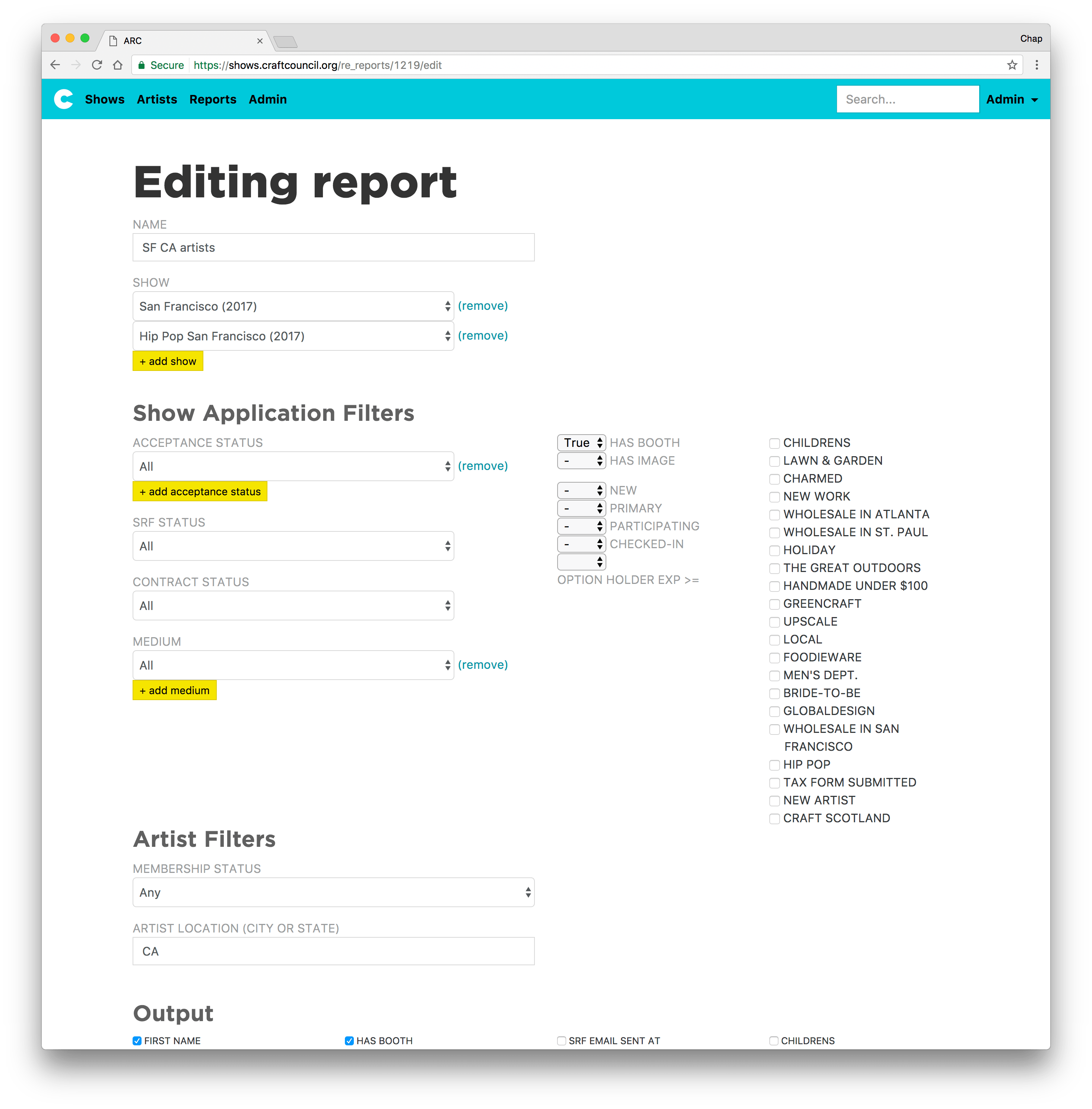
Task: Uncheck First Name output checkbox
Action: tap(137, 1041)
